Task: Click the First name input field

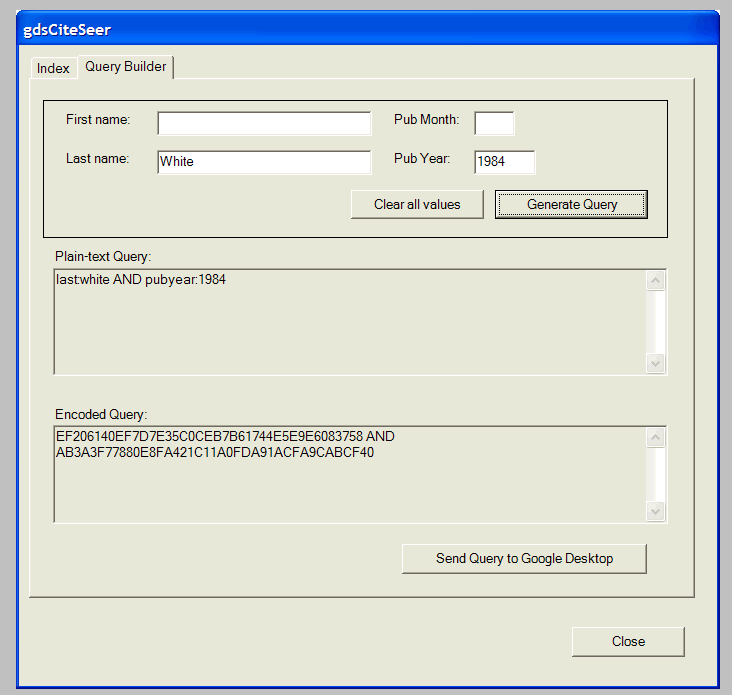Action: [264, 123]
